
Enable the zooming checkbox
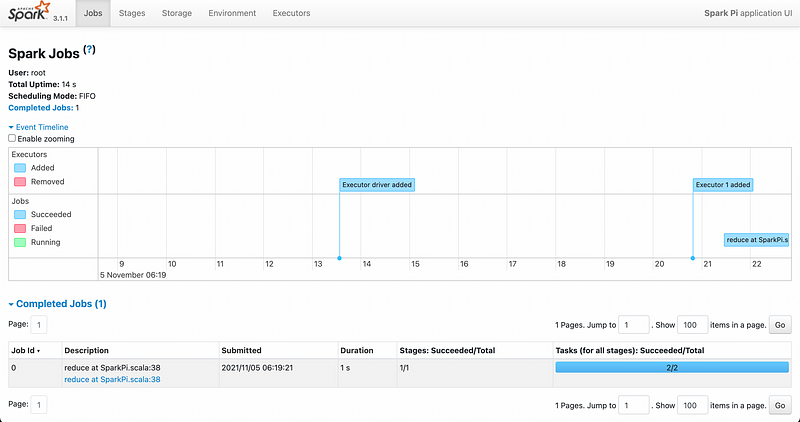pos(12,139)
